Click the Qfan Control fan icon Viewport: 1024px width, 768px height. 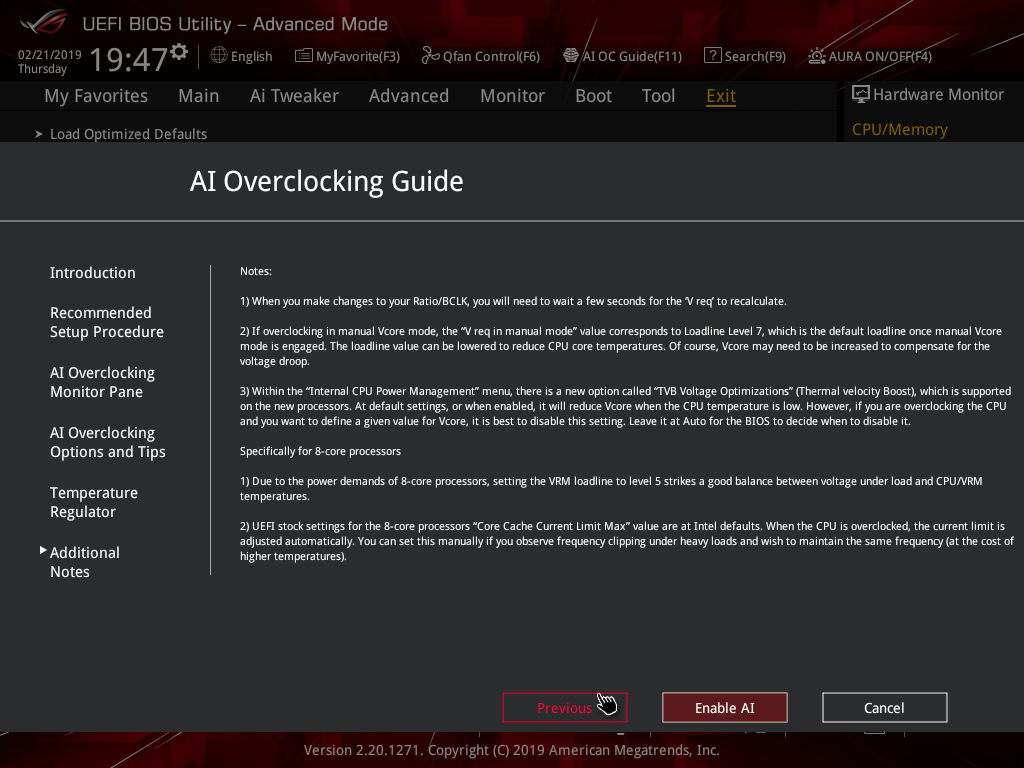point(430,56)
